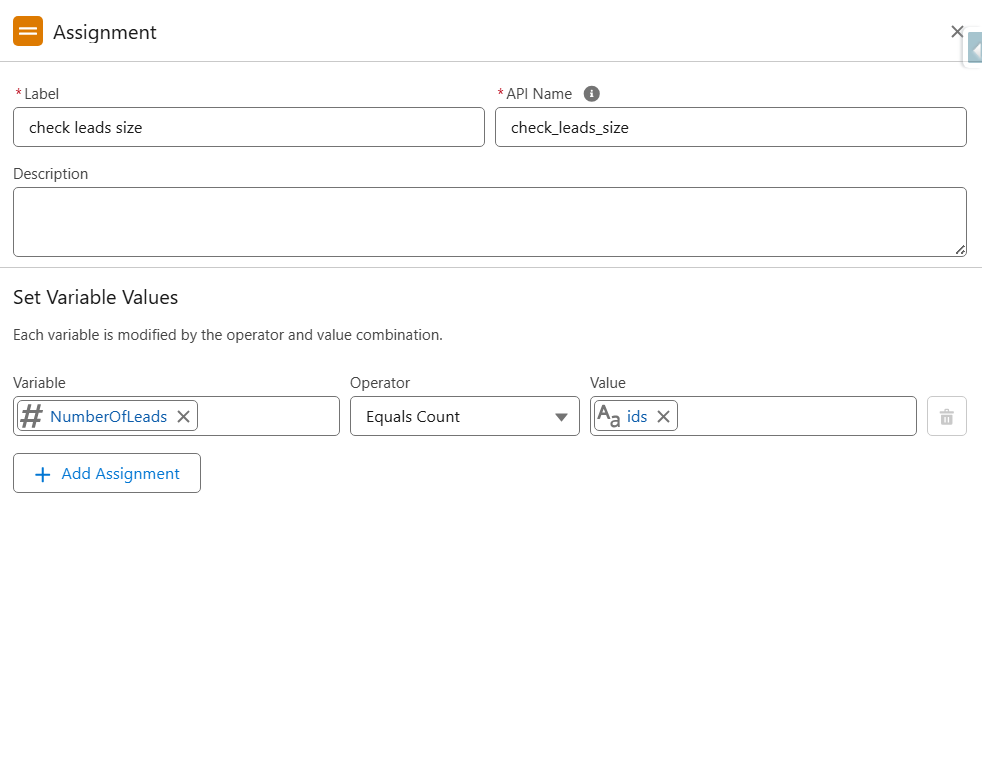Viewport: 982px width, 772px height.
Task: Click inside the Label text field
Action: tap(248, 127)
